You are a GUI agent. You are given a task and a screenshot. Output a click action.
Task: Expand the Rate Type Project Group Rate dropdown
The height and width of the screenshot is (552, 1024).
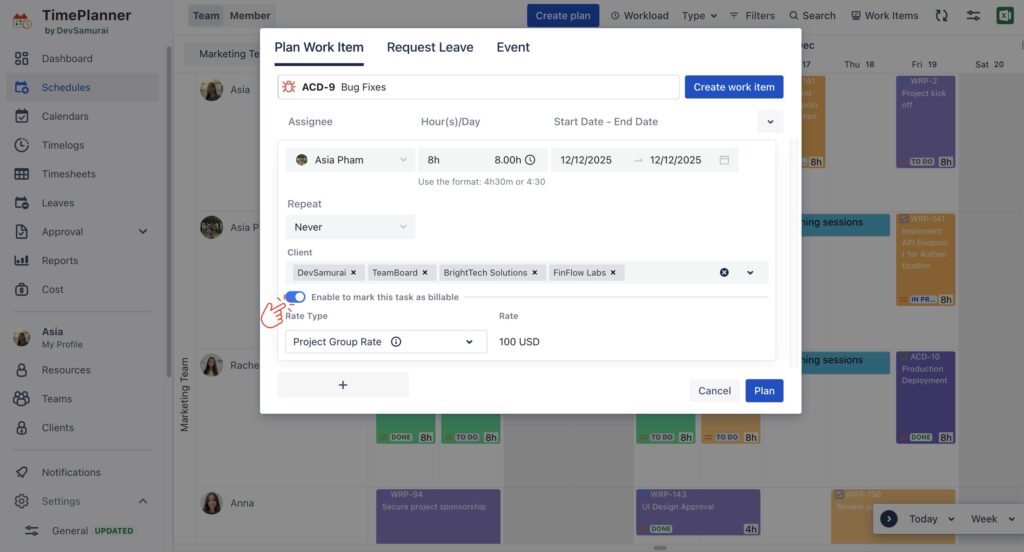click(x=386, y=342)
